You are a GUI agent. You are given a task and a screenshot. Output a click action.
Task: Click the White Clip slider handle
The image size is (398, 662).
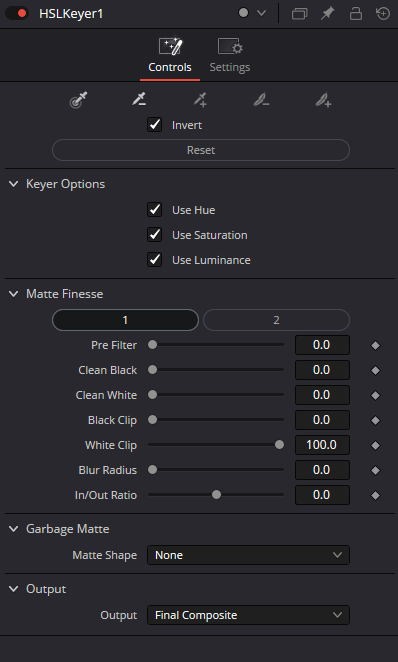click(279, 445)
